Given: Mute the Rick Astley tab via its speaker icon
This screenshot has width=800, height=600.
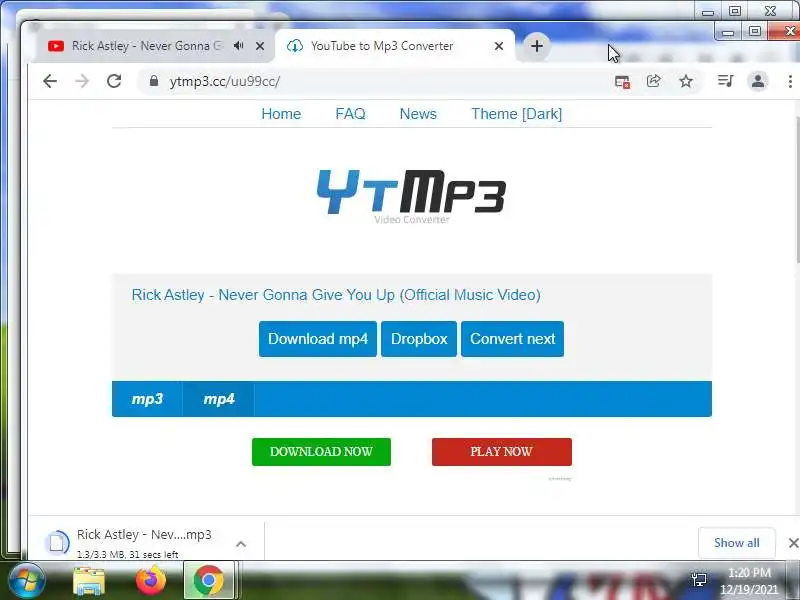Looking at the screenshot, I should (x=238, y=46).
